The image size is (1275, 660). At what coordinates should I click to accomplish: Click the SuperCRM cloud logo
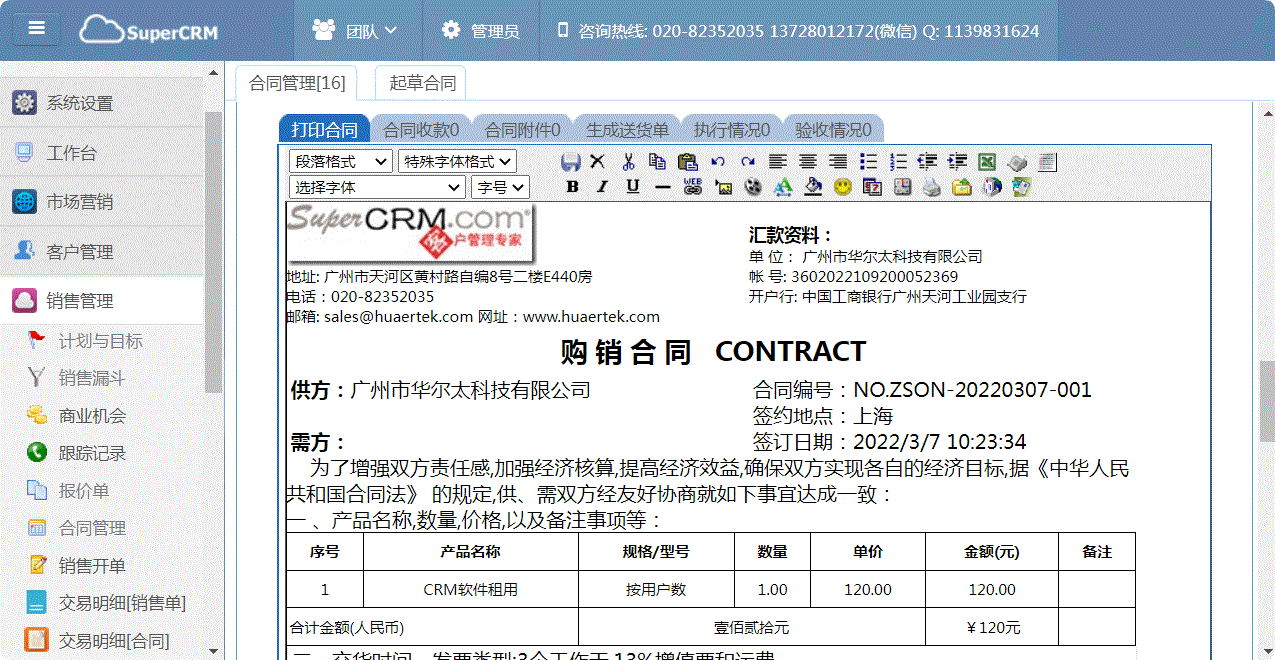point(148,30)
